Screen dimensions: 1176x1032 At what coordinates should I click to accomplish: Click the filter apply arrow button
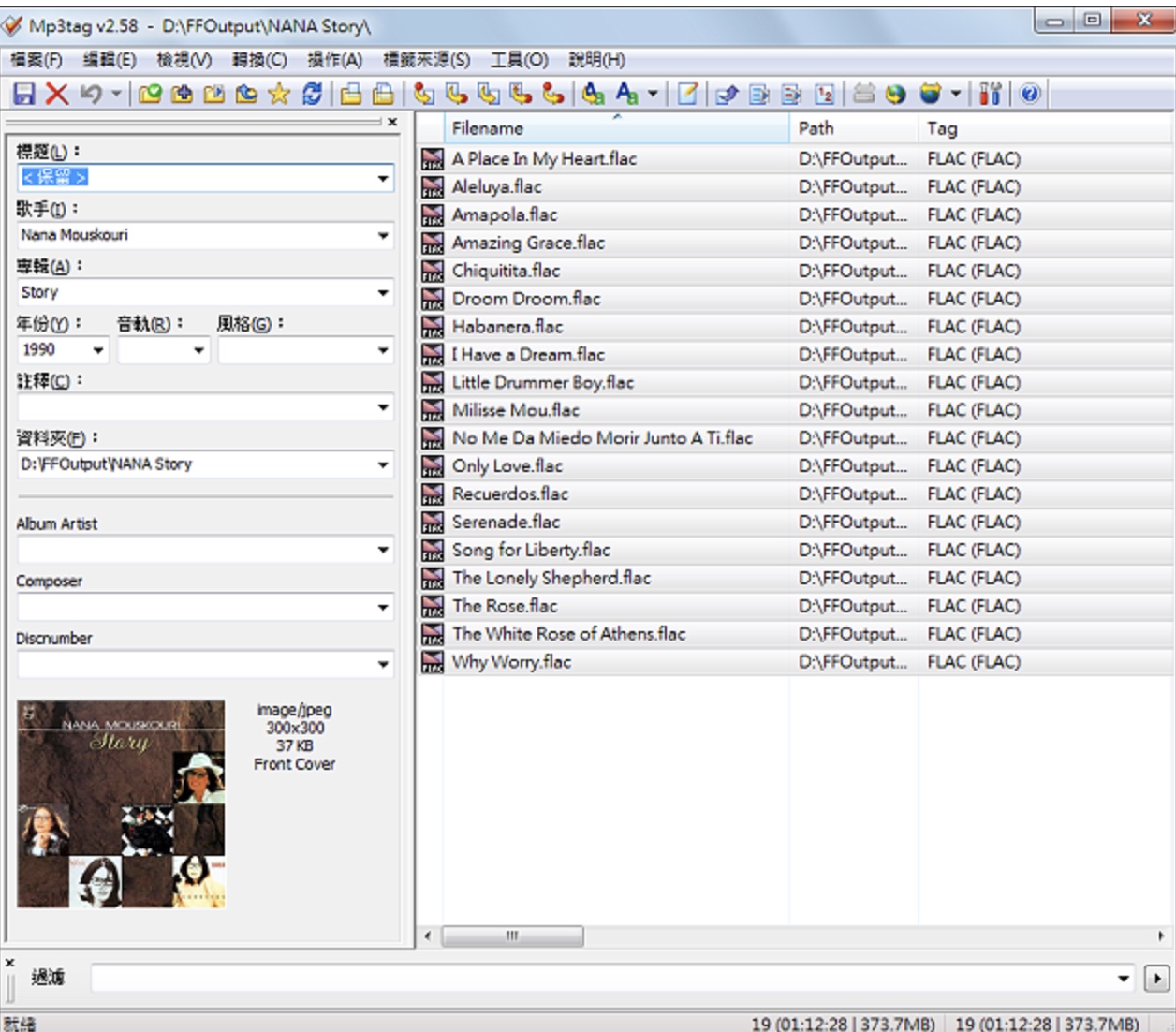point(1157,979)
